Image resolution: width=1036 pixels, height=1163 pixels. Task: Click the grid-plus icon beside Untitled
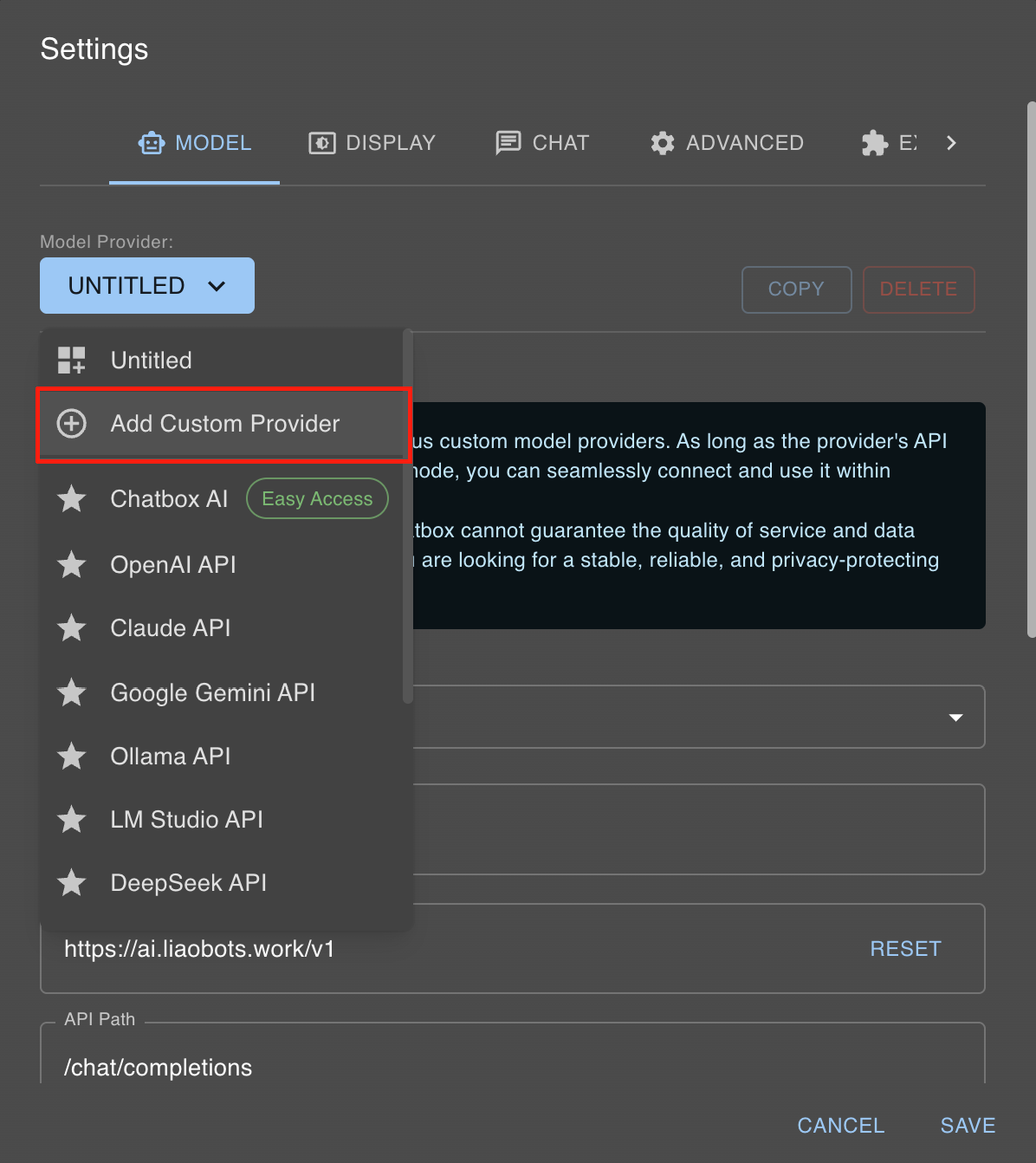pos(71,361)
